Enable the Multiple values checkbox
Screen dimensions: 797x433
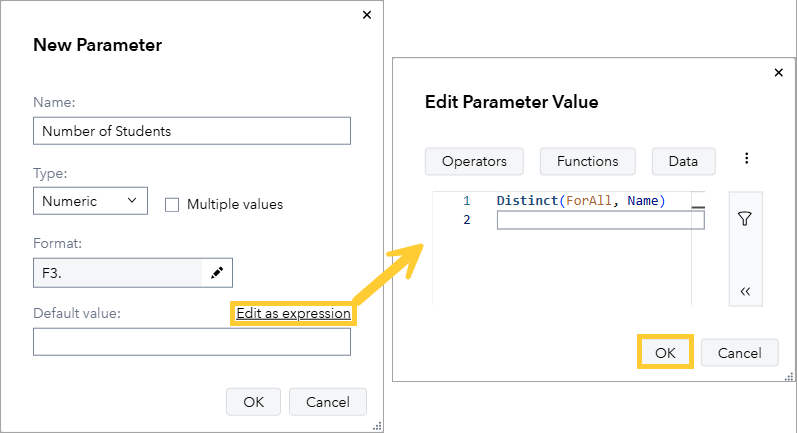click(x=172, y=204)
